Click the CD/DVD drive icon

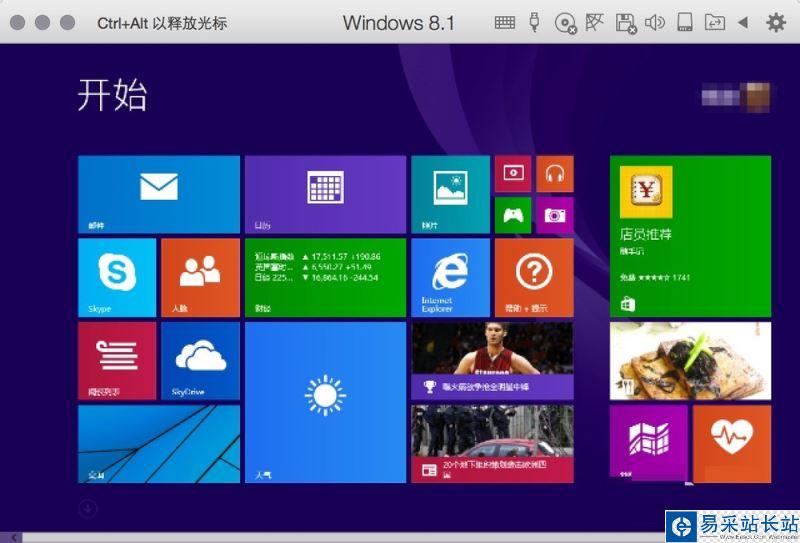pos(565,23)
